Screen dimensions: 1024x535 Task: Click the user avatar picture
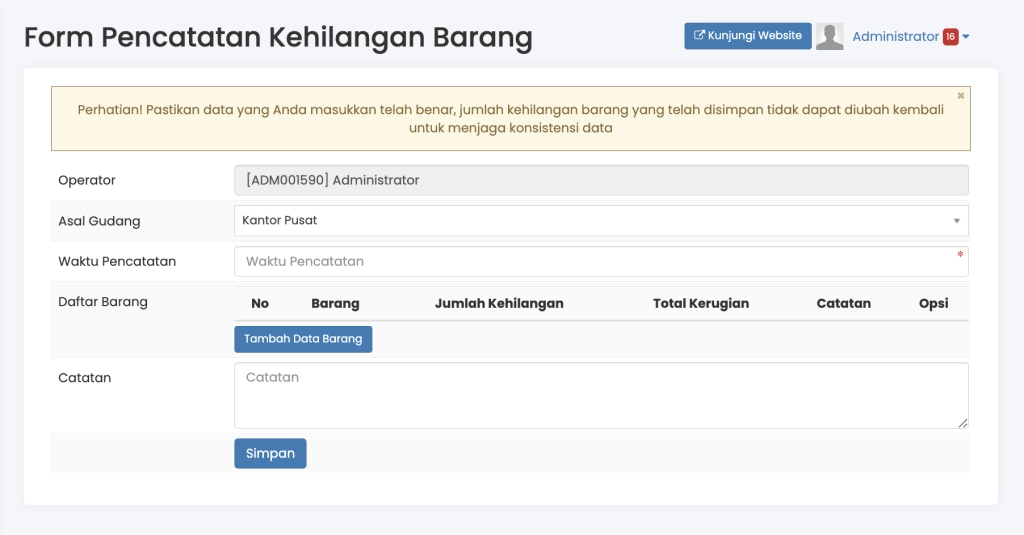pyautogui.click(x=830, y=36)
